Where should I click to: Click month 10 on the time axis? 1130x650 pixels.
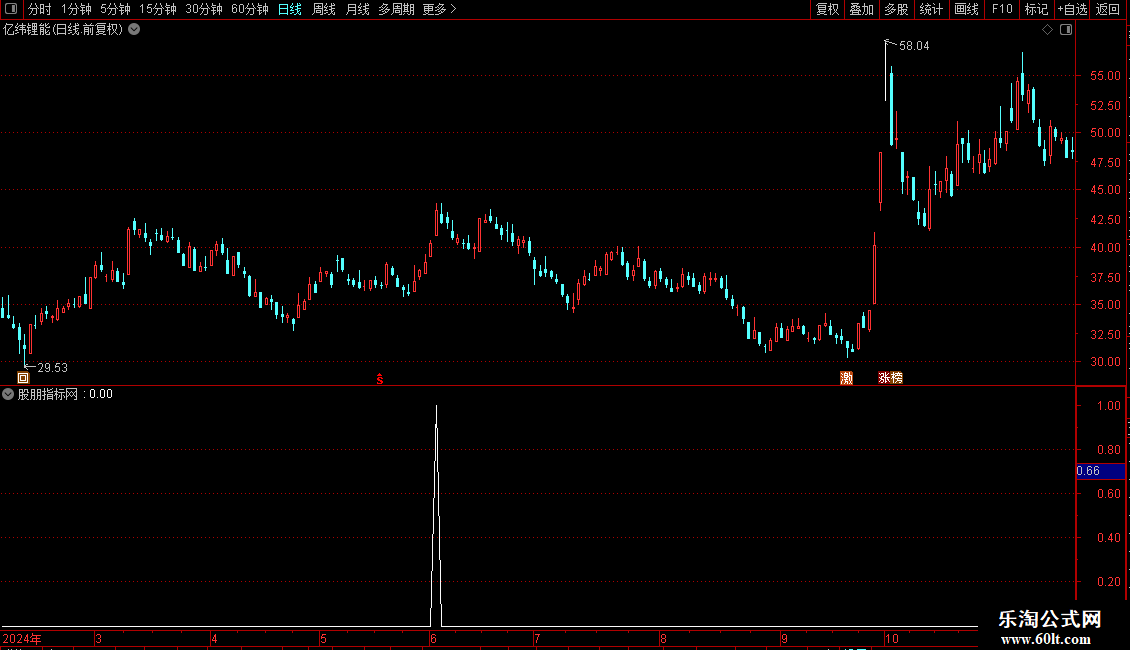tap(892, 639)
